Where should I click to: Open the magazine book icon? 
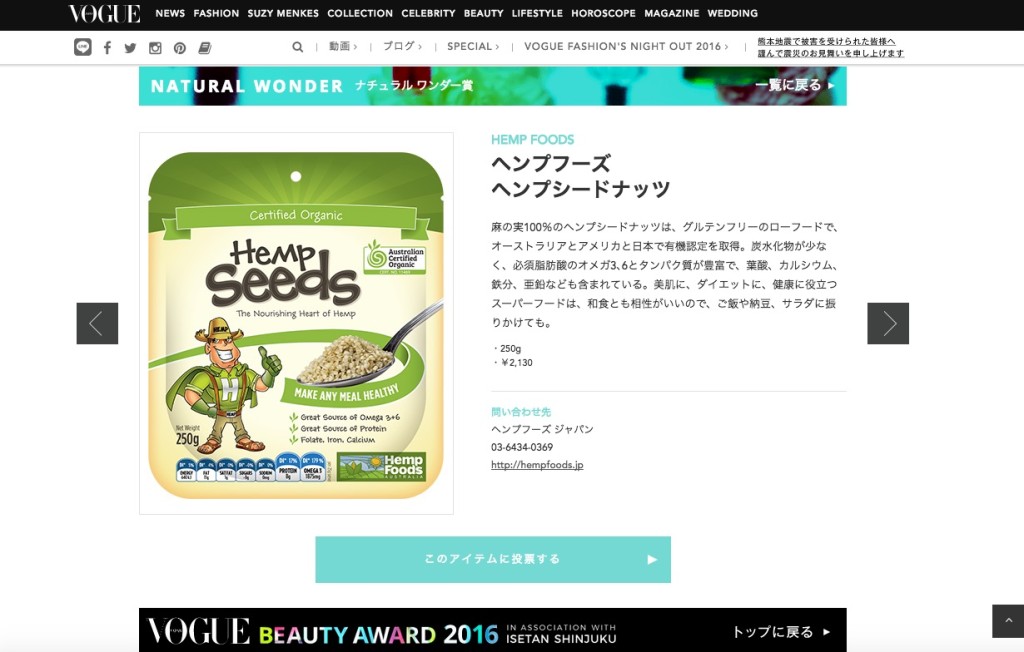tap(204, 48)
